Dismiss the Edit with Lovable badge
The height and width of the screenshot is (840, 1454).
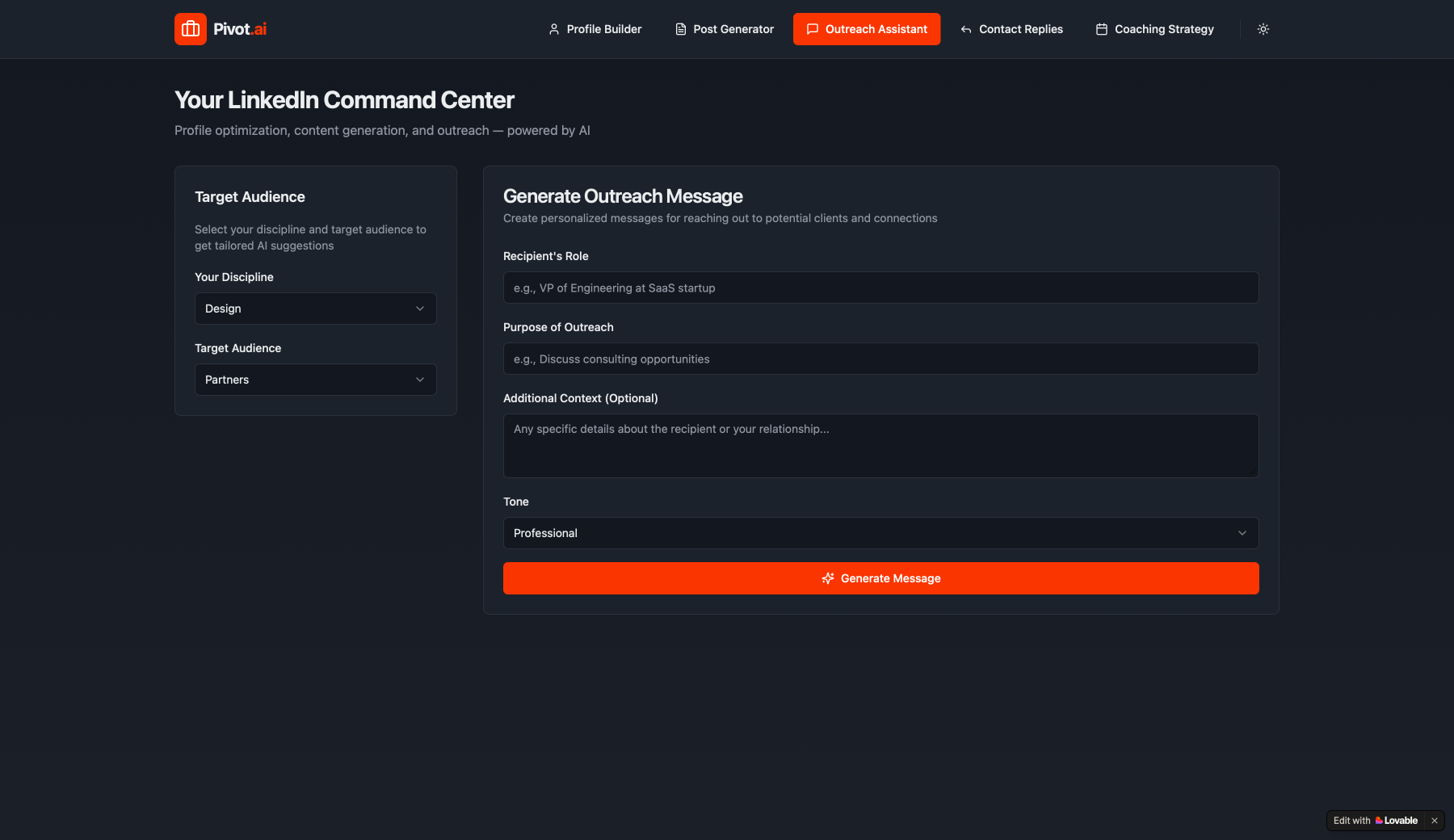(1435, 821)
